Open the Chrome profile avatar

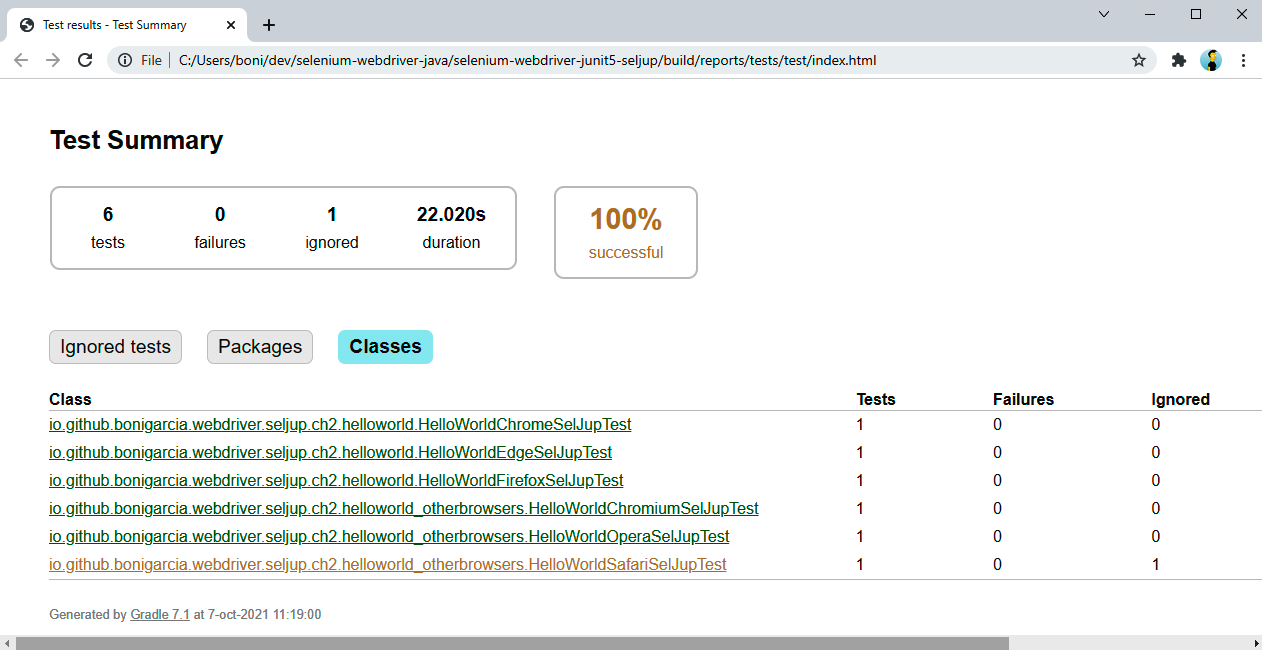[1211, 60]
